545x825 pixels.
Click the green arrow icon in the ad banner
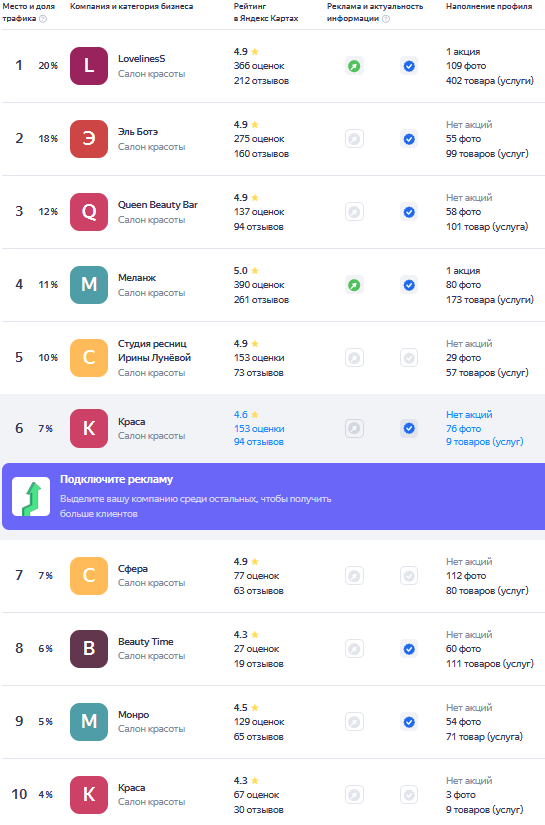tap(31, 497)
